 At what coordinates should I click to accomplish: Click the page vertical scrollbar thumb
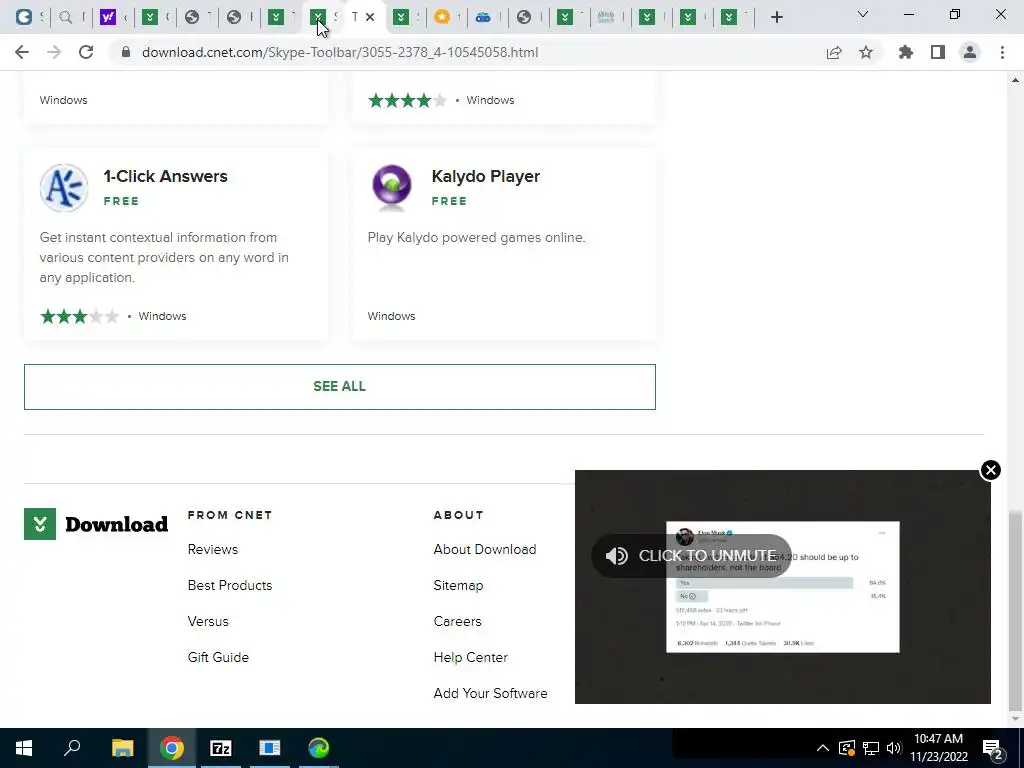point(1015,609)
